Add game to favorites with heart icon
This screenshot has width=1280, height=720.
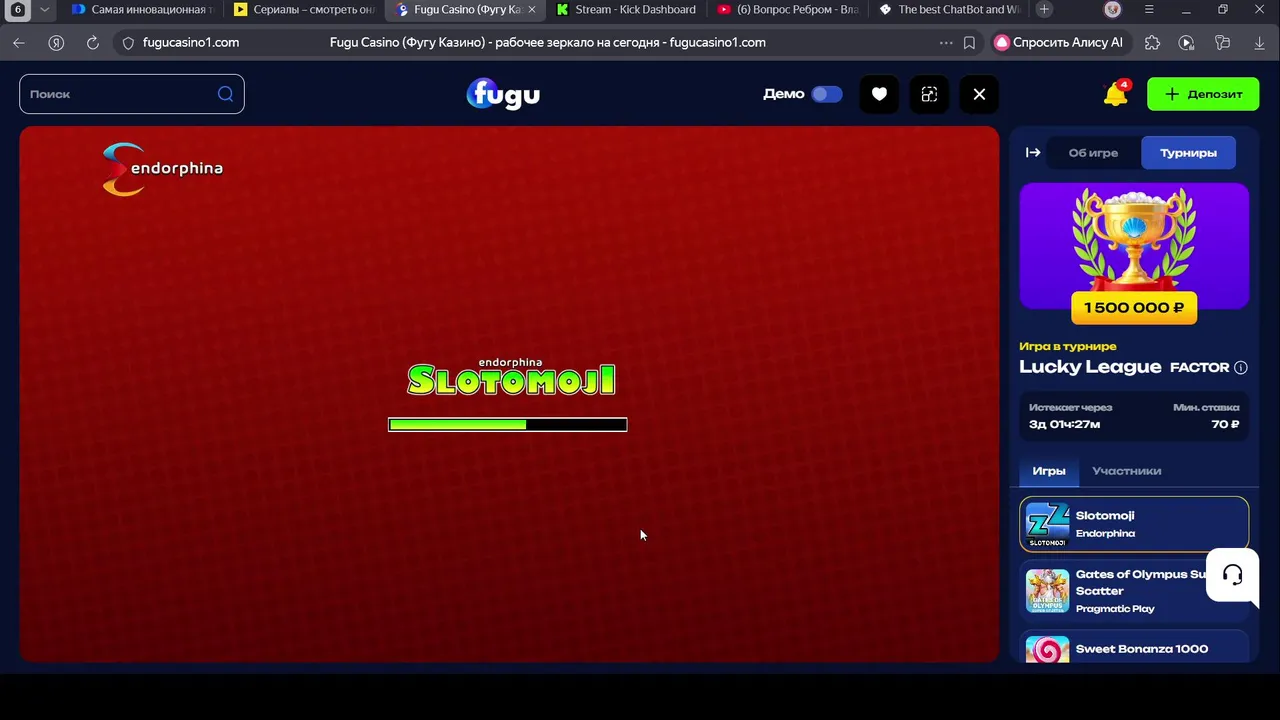(879, 94)
